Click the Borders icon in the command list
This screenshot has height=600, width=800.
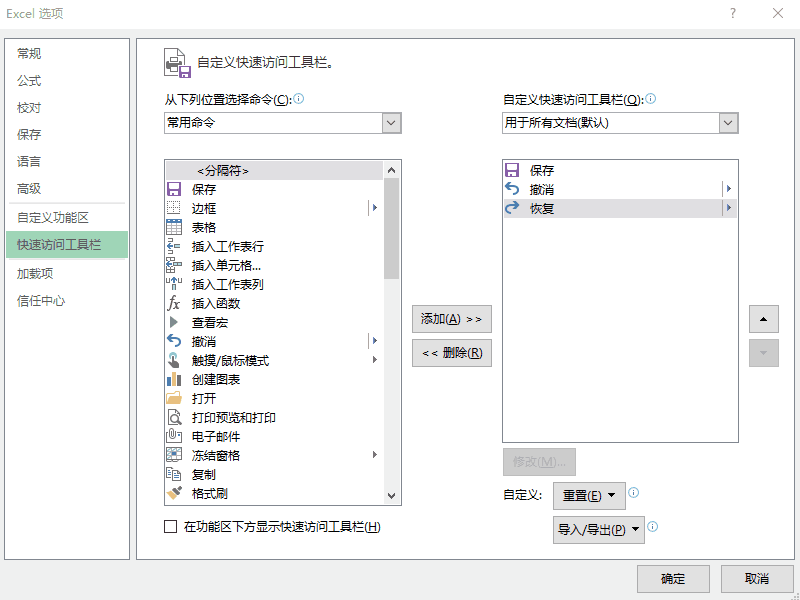174,208
